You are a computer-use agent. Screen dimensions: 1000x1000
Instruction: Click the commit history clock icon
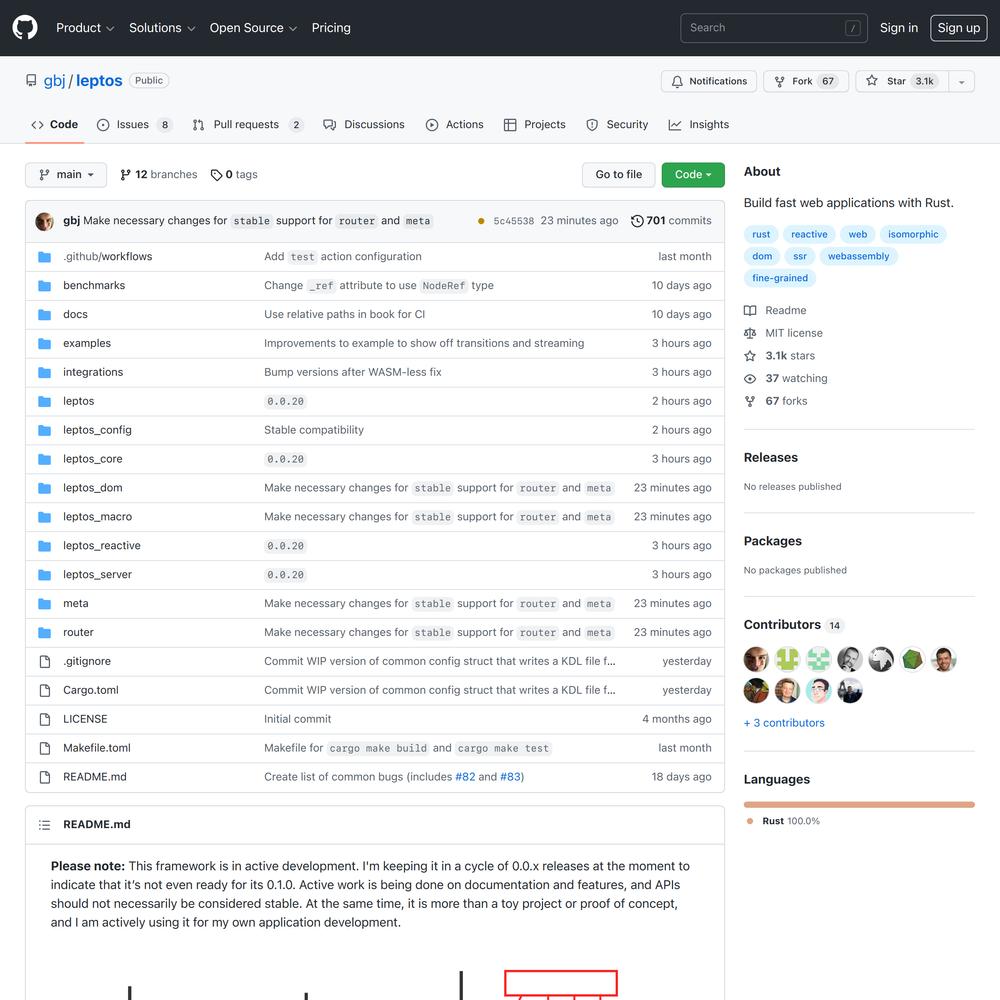636,221
